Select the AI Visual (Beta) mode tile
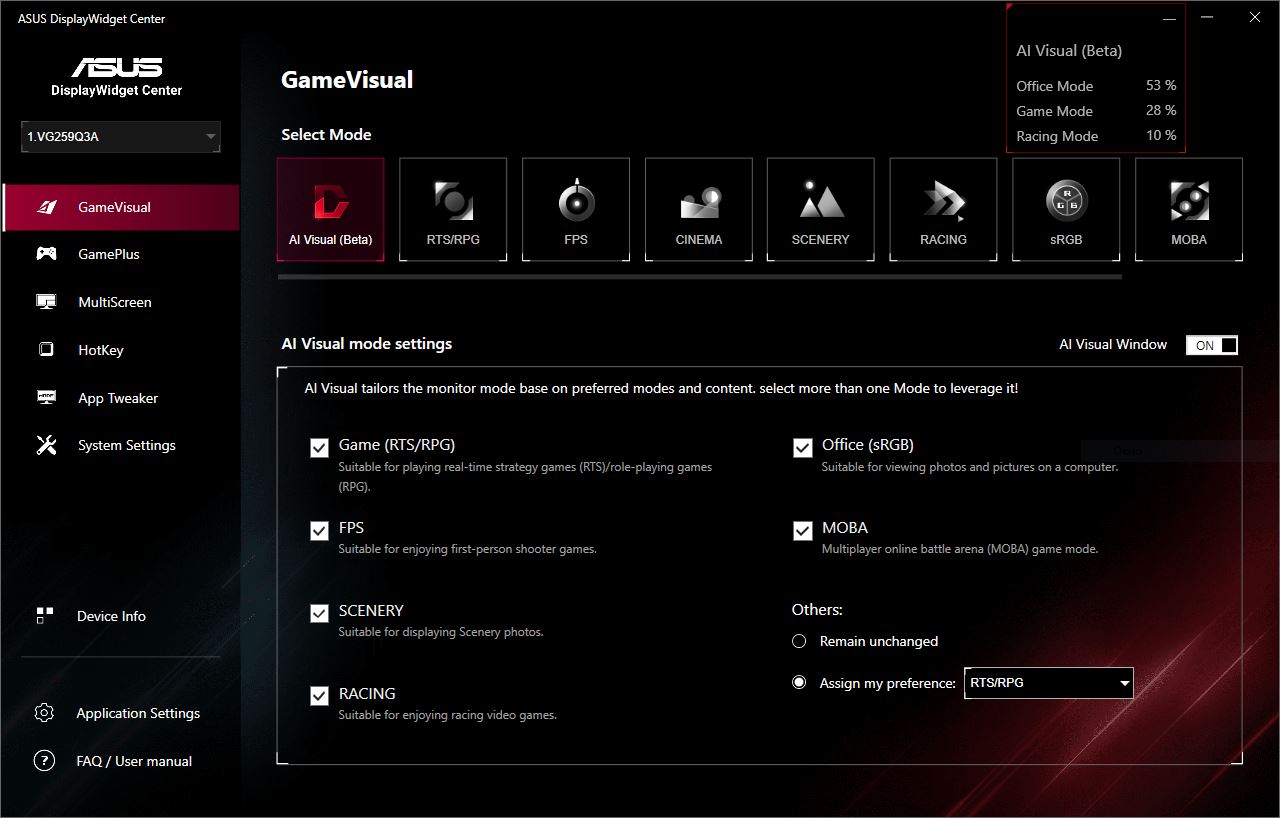1280x818 pixels. click(330, 209)
